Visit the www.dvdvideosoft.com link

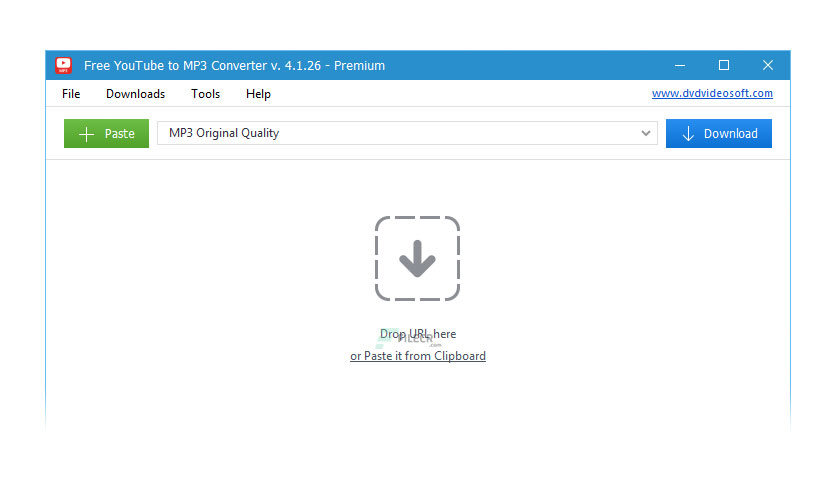[712, 93]
